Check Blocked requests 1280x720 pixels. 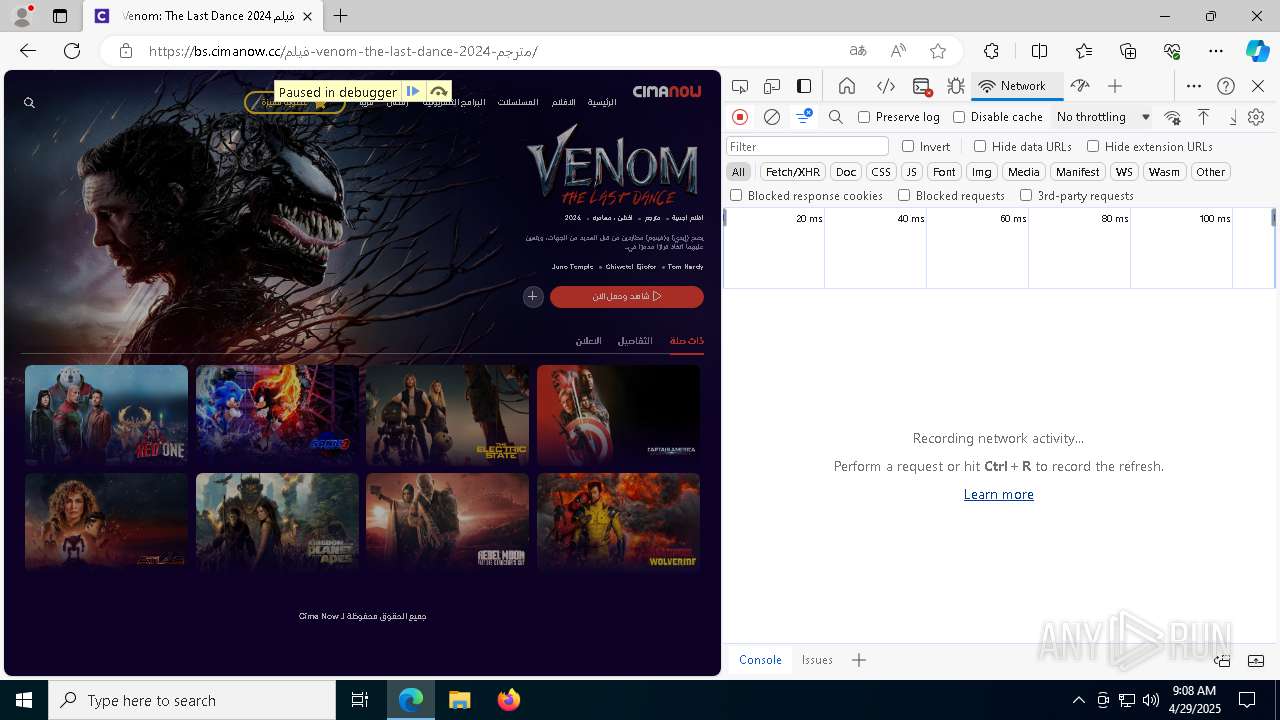pyautogui.click(x=904, y=195)
